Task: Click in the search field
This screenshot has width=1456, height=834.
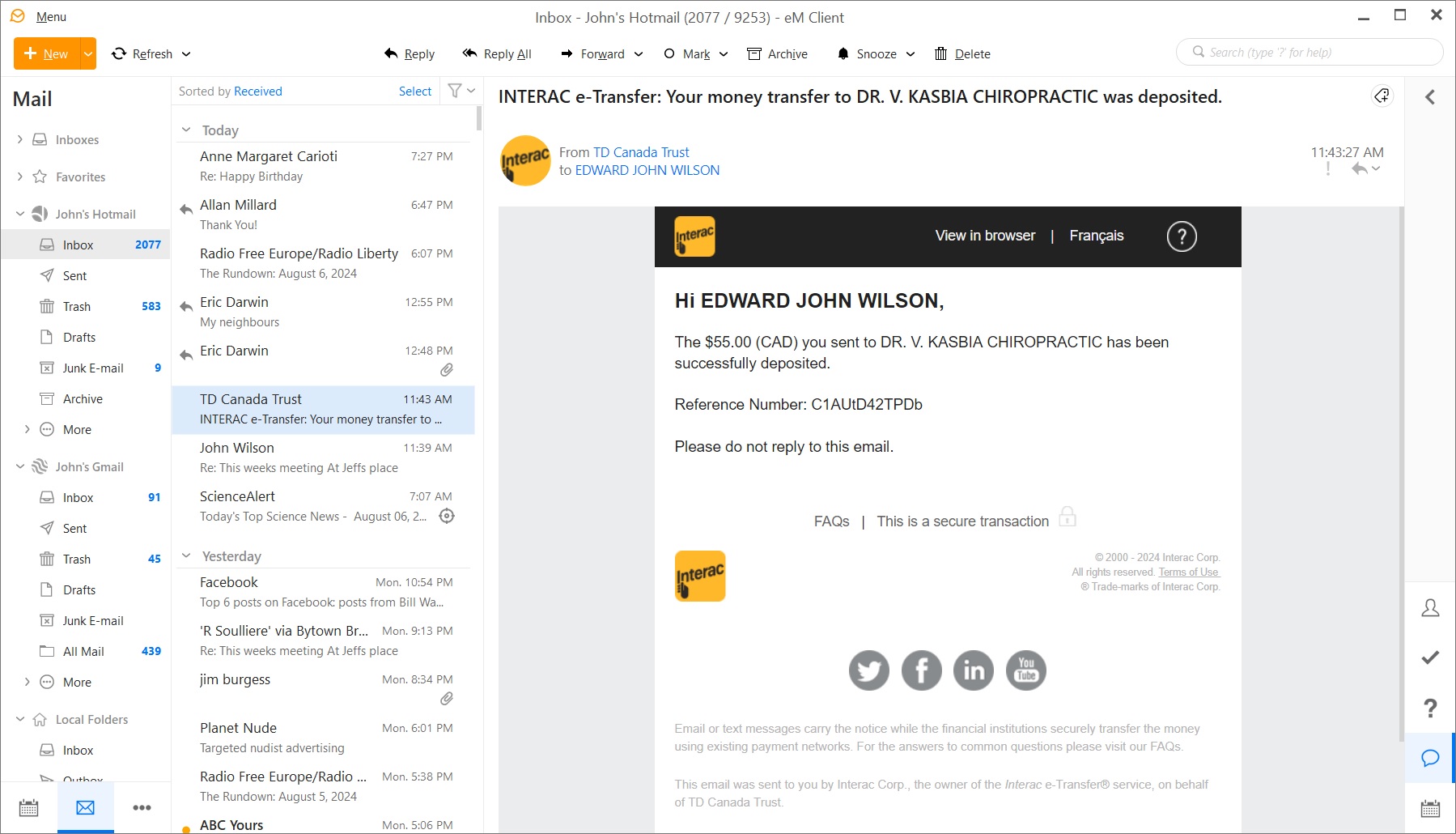Action: [1310, 52]
